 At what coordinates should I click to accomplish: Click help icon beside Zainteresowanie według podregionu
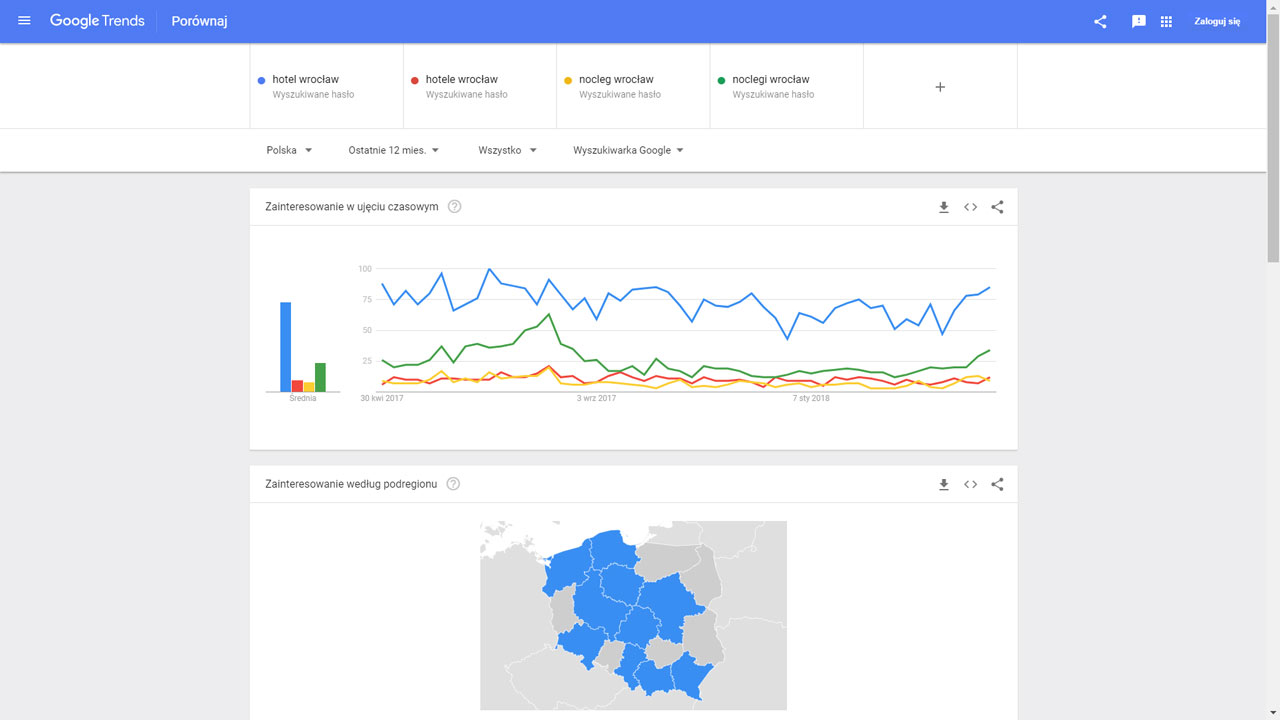[453, 484]
